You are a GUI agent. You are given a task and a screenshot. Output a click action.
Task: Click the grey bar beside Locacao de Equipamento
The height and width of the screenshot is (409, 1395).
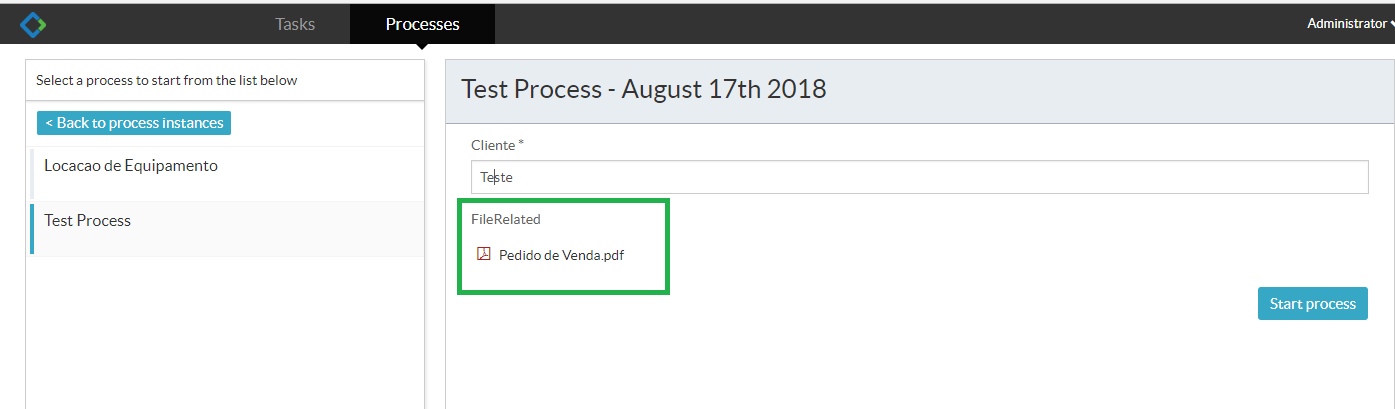32,174
